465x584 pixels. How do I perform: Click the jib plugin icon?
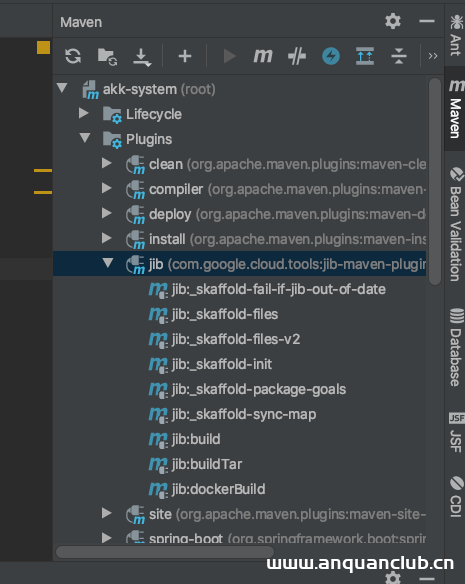pyautogui.click(x=135, y=264)
